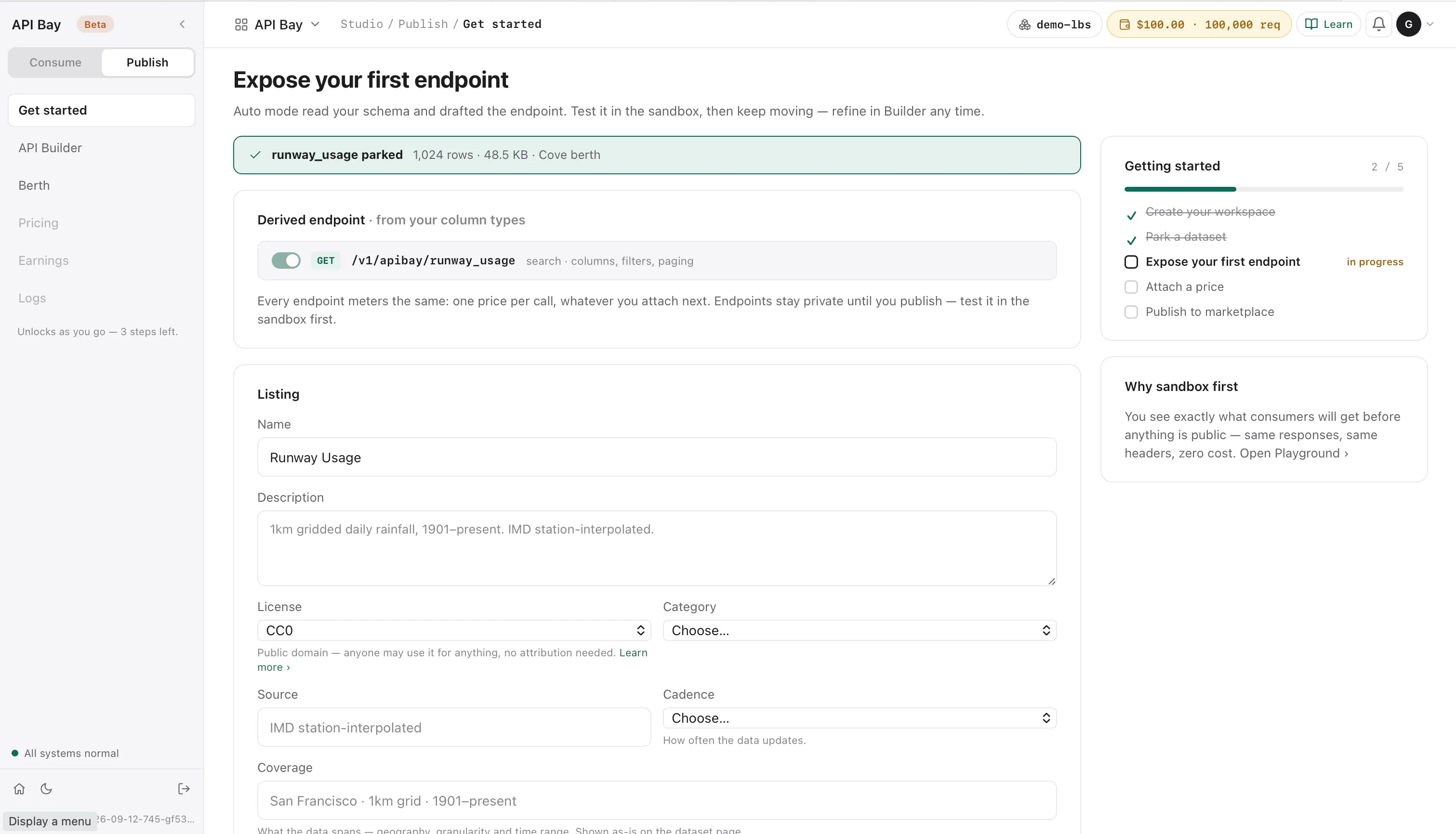The height and width of the screenshot is (834, 1456).
Task: Select Get started in sidebar
Action: (x=102, y=110)
